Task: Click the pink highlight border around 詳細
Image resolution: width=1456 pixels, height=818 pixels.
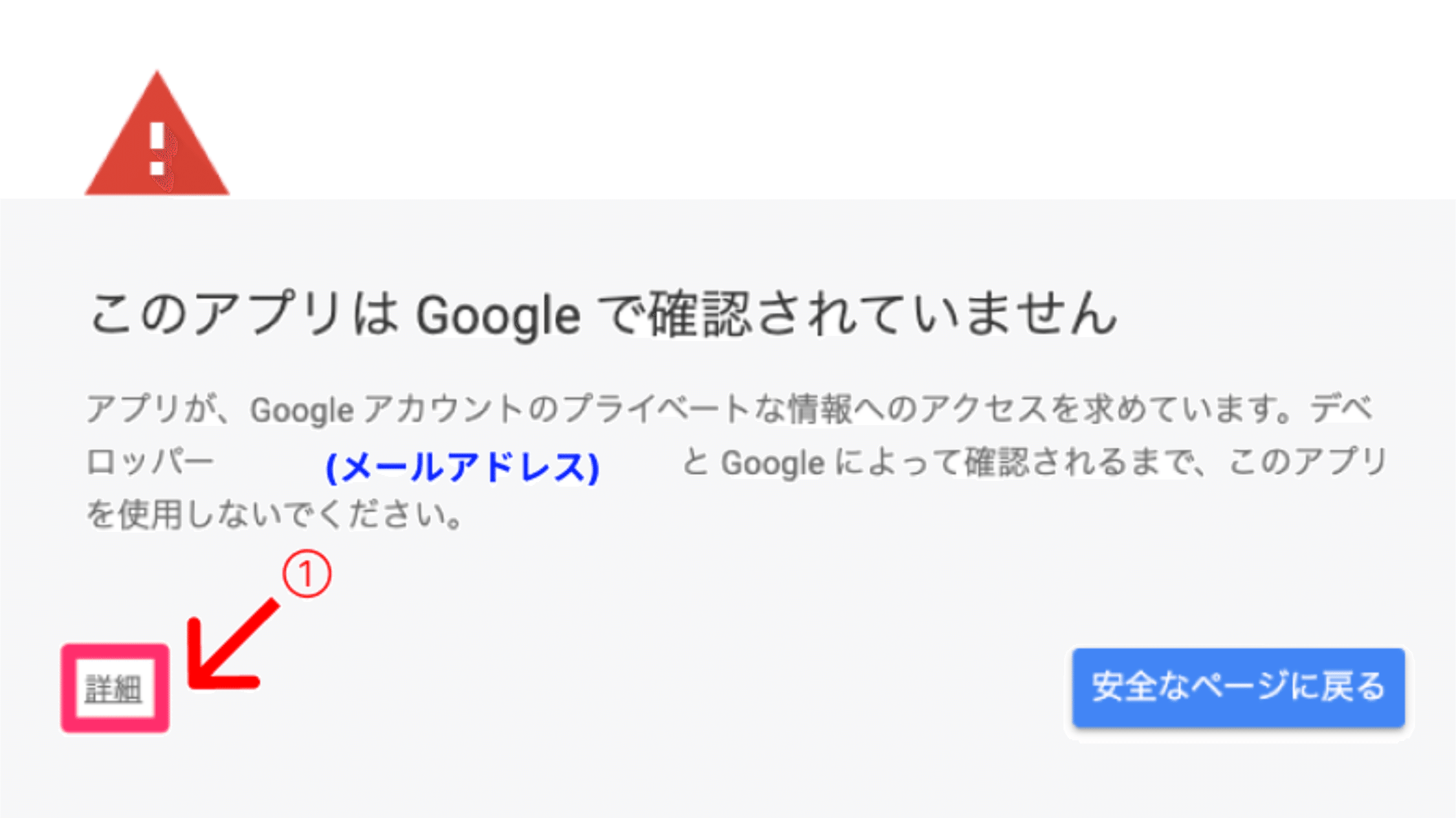Action: click(67, 688)
